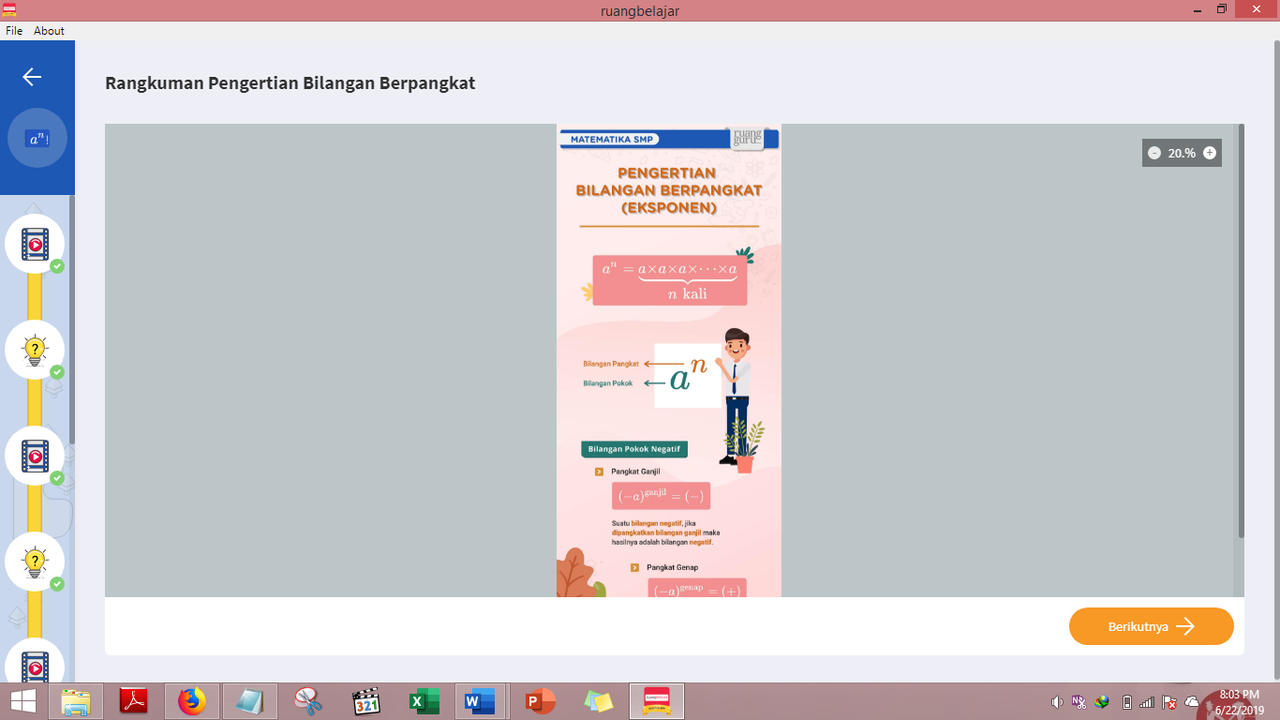Open the volume control in the system tray
Image resolution: width=1280 pixels, height=720 pixels.
pyautogui.click(x=1057, y=701)
